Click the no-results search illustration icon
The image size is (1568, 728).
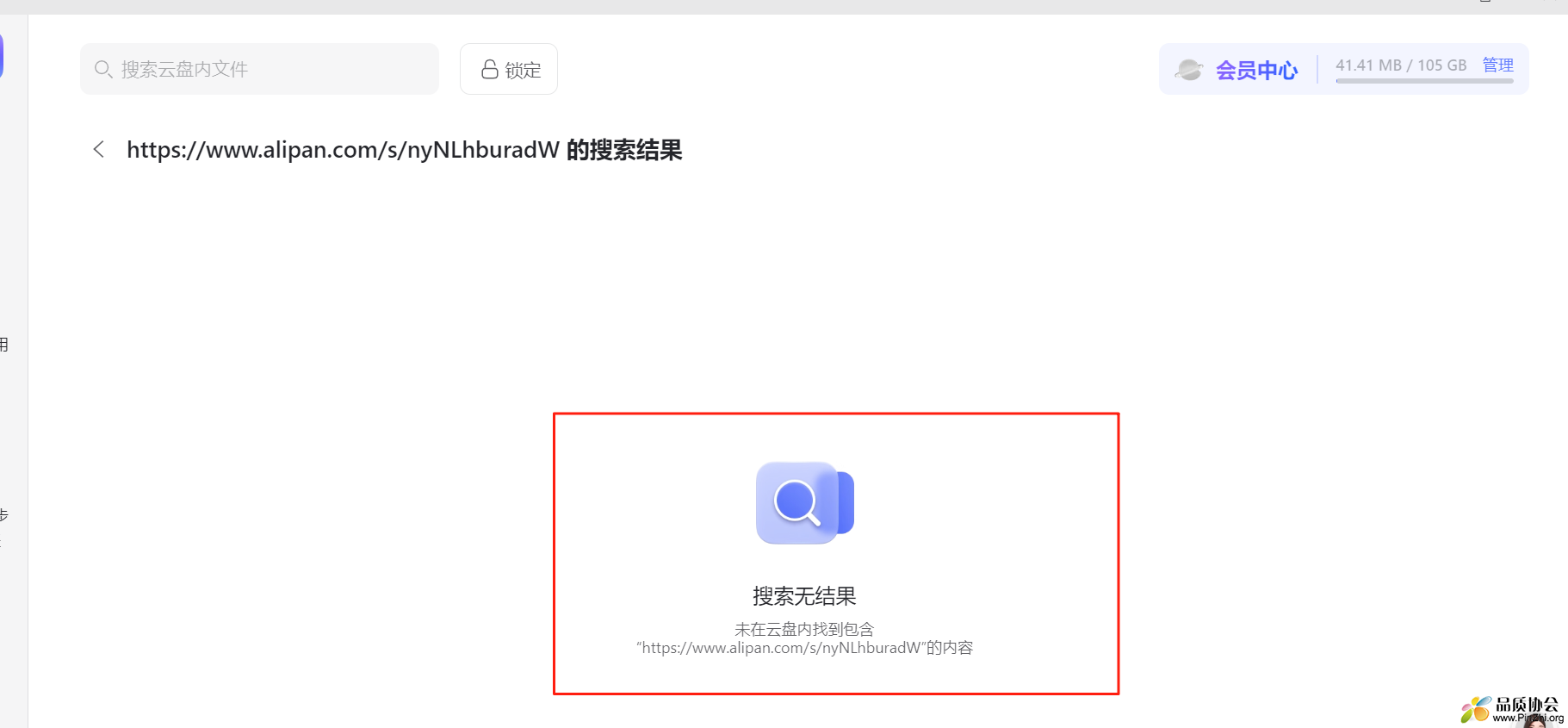(805, 503)
